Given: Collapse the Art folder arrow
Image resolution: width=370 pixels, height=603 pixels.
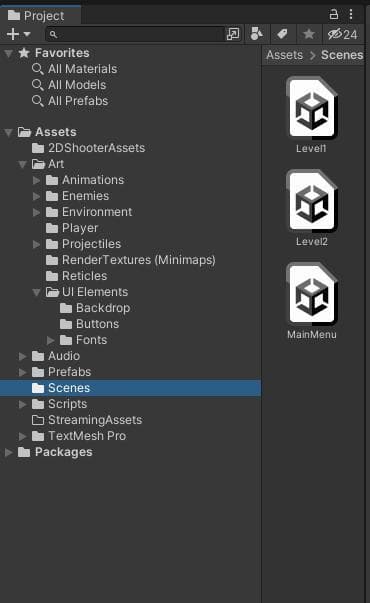Looking at the screenshot, I should point(23,165).
